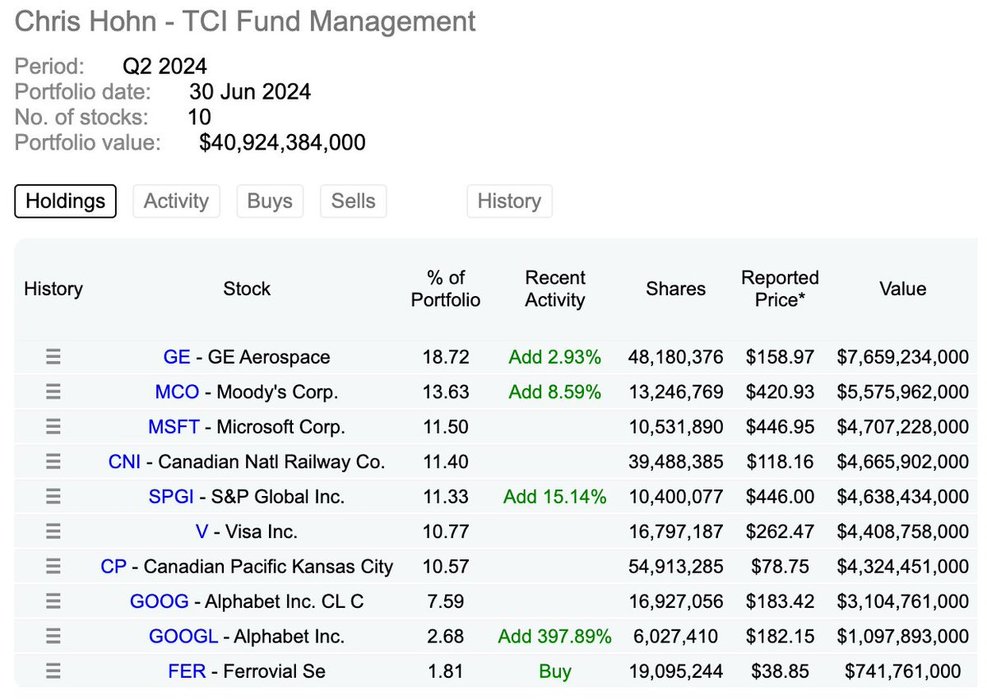This screenshot has height=700, width=987.
Task: Show the History tab
Action: coord(509,201)
